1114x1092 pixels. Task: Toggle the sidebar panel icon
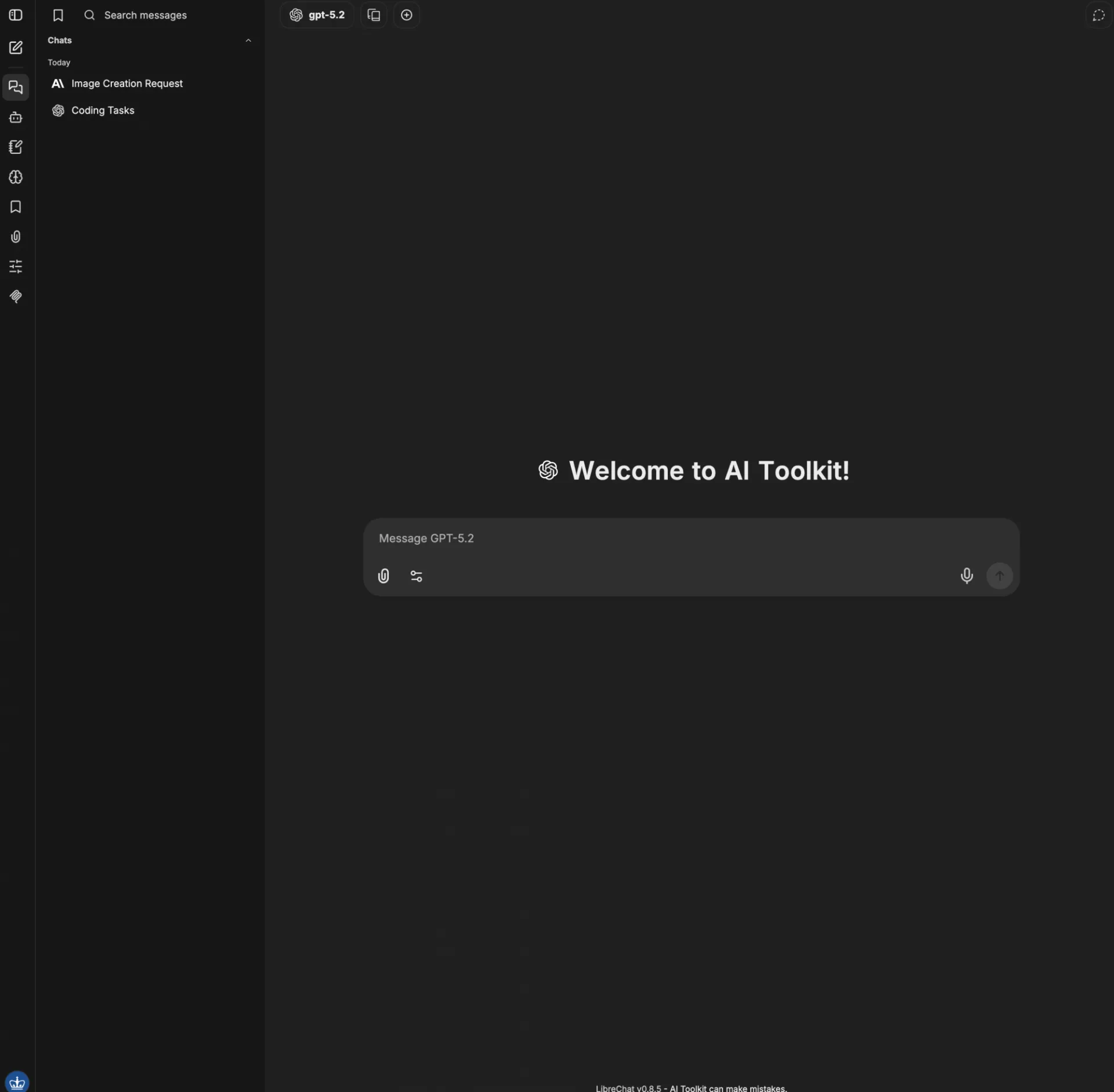tap(16, 15)
